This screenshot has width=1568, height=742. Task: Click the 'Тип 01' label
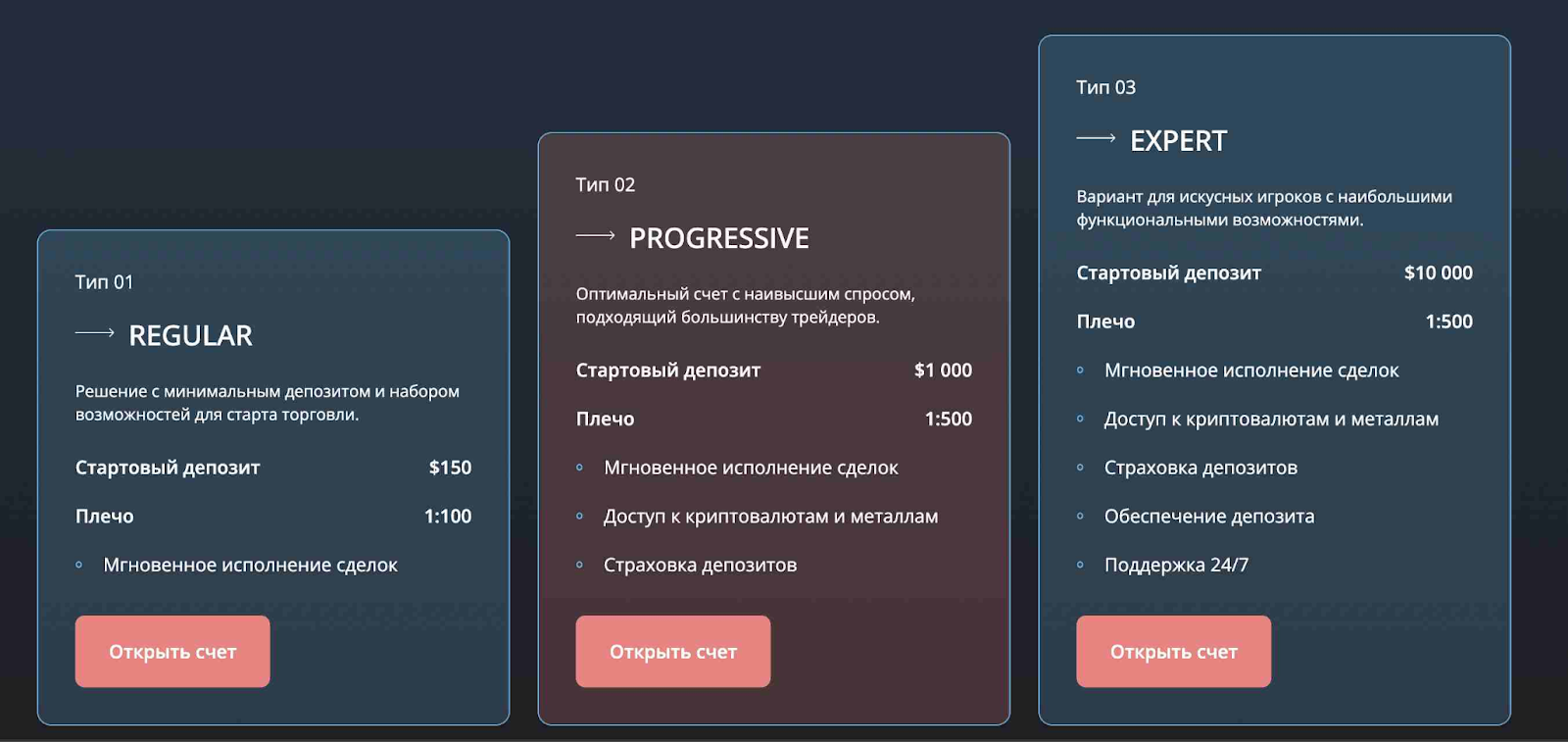[104, 282]
